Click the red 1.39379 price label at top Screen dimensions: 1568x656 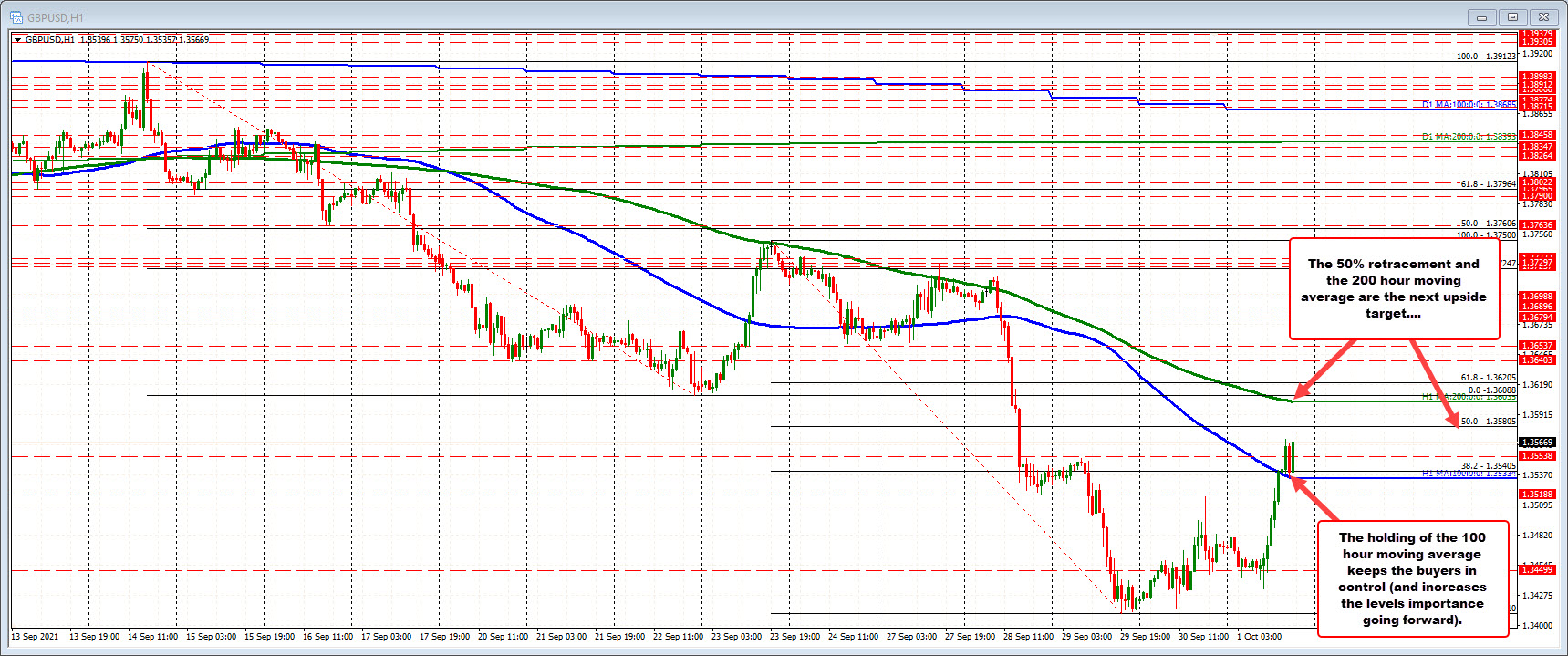(x=1536, y=35)
